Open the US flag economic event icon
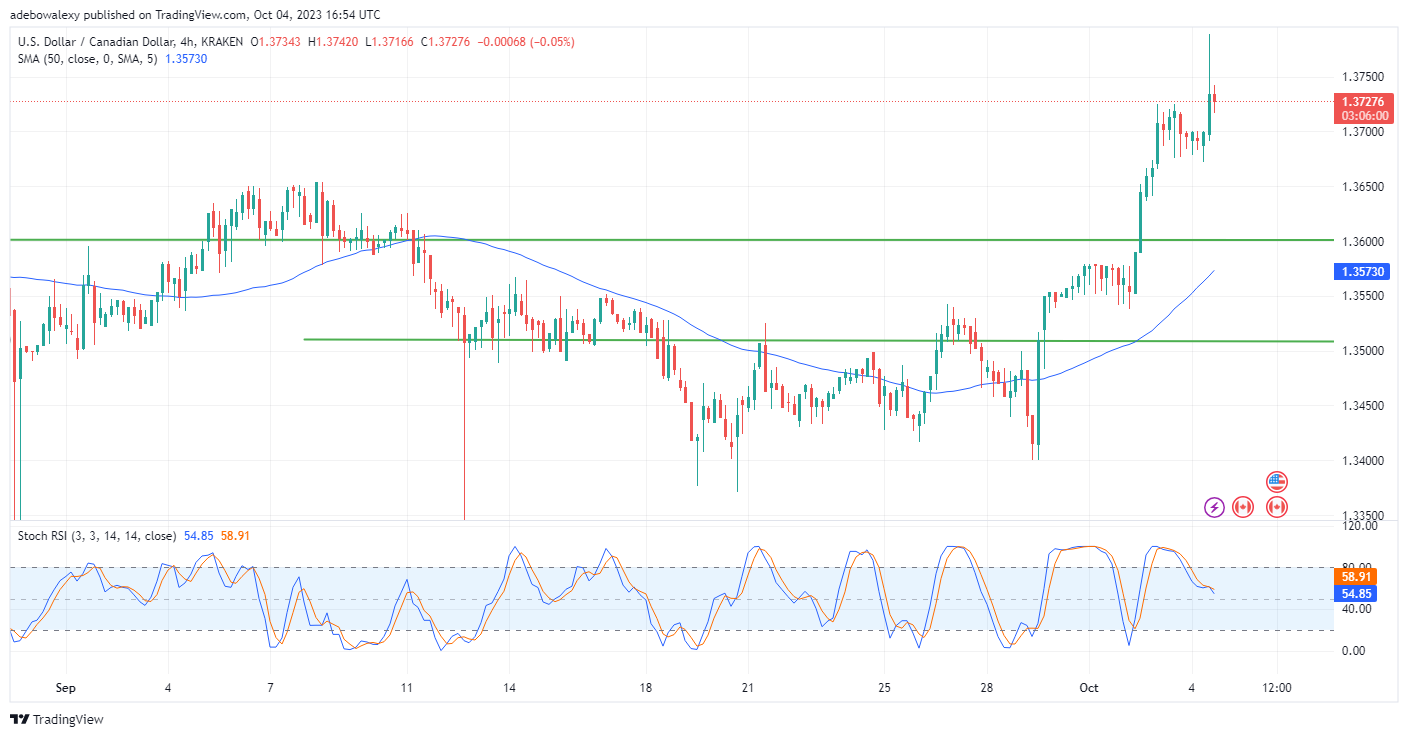 click(1276, 482)
